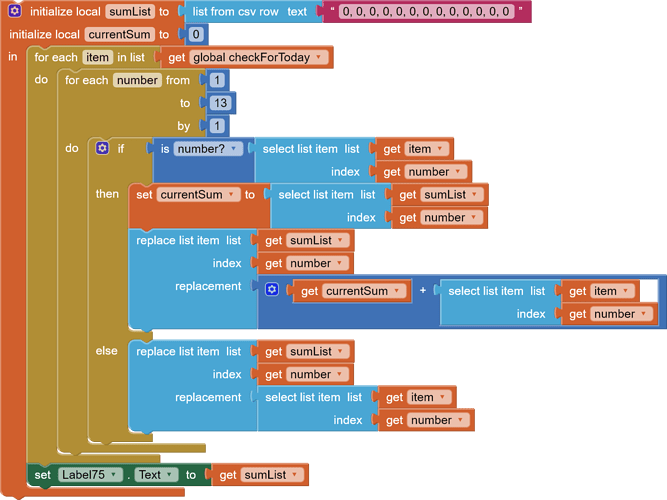Select the 'then' label of the if block
Screen dimensions: 667x500
pos(107,194)
